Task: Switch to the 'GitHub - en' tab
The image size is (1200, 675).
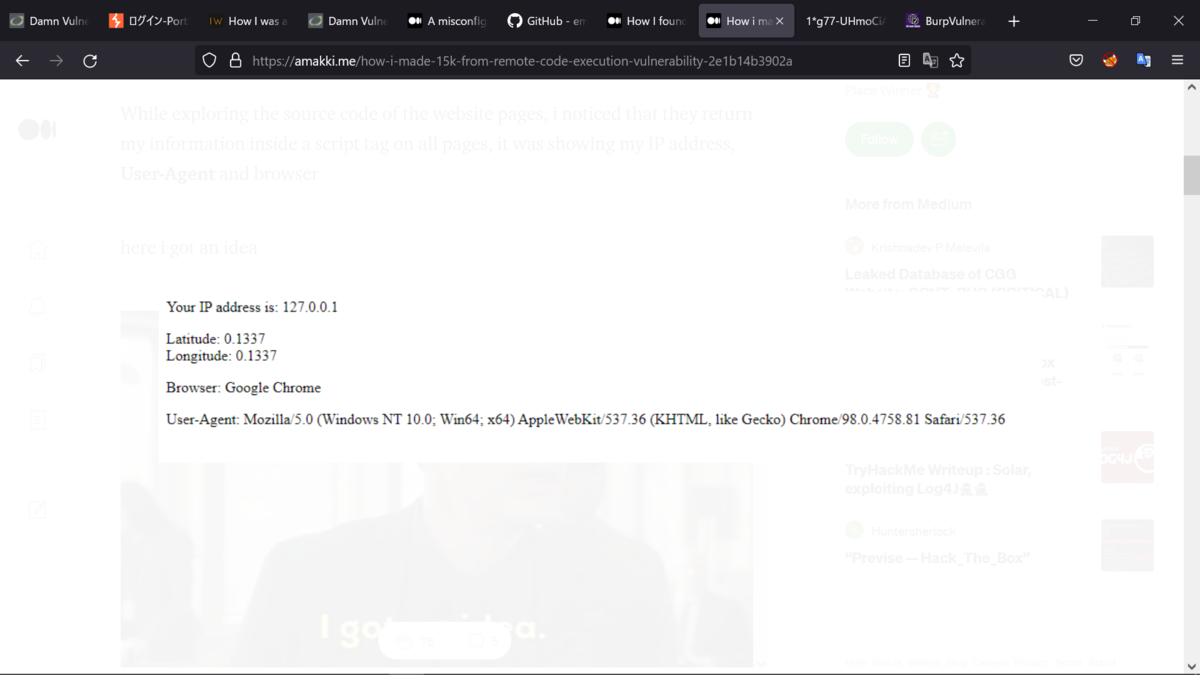Action: tap(547, 21)
